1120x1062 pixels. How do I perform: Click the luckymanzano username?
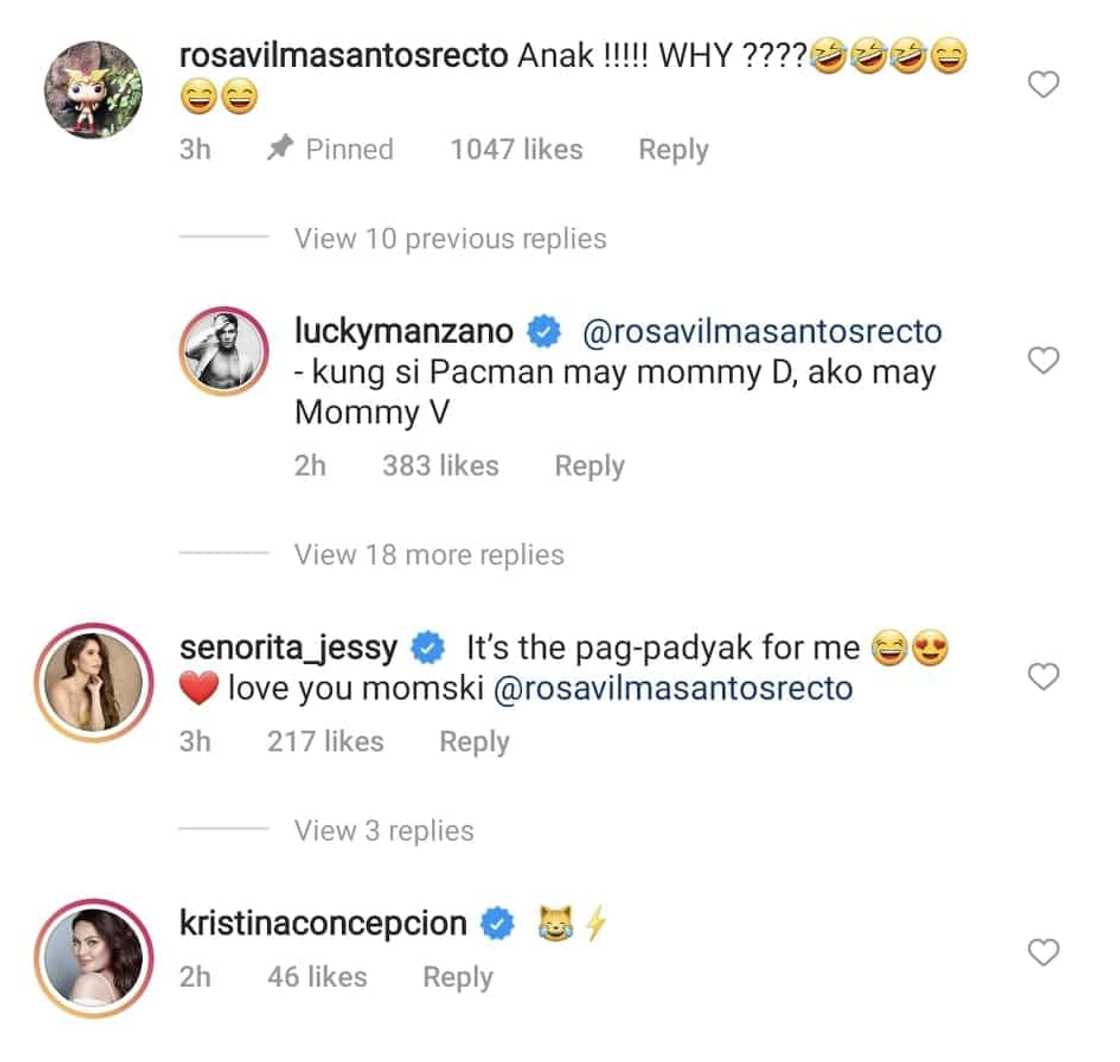point(403,330)
